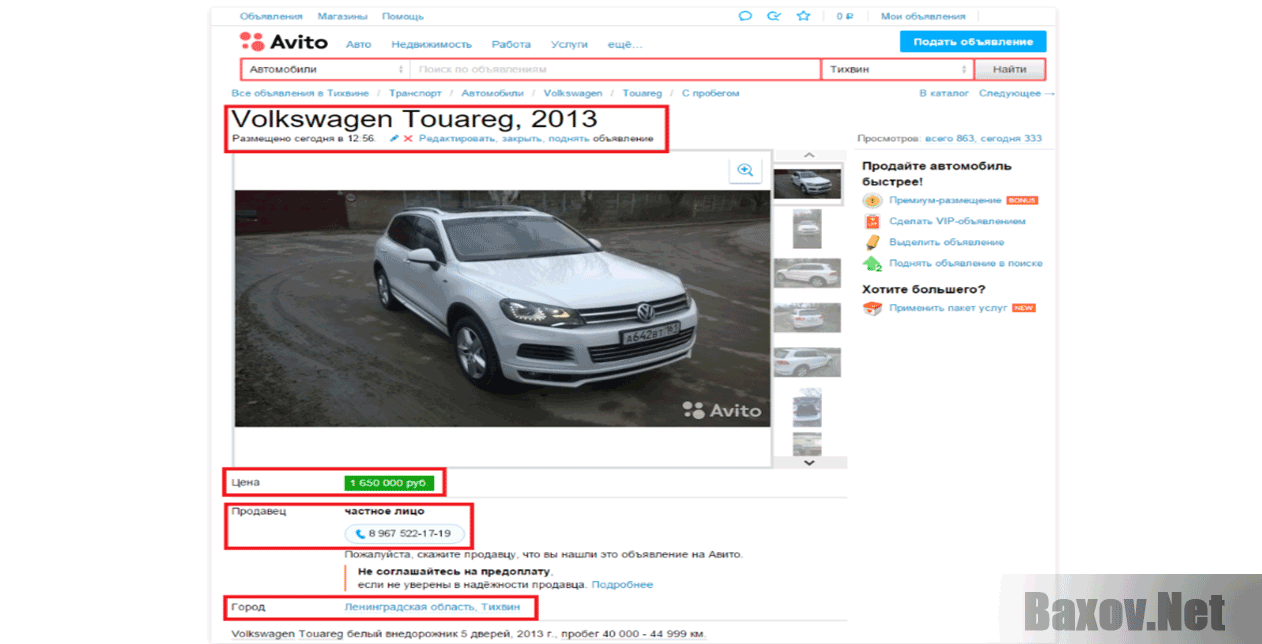Click Поднять объявление в поиске link
The width and height of the screenshot is (1262, 644).
pyautogui.click(x=966, y=264)
